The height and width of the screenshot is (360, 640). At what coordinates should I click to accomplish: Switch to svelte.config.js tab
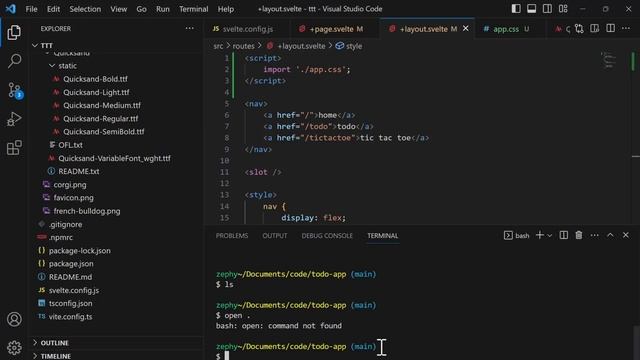(x=247, y=29)
